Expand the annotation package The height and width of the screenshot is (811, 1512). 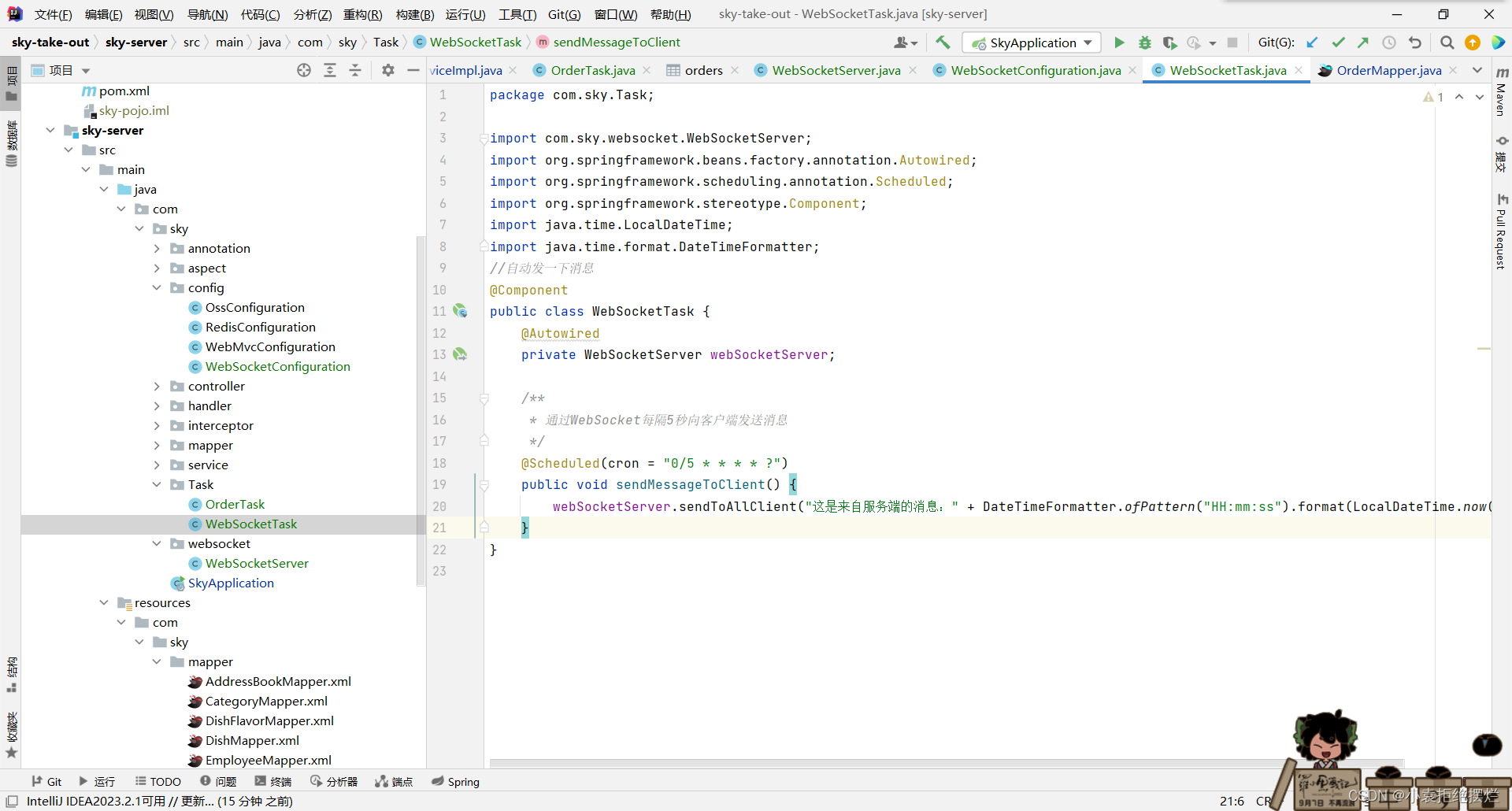tap(157, 248)
